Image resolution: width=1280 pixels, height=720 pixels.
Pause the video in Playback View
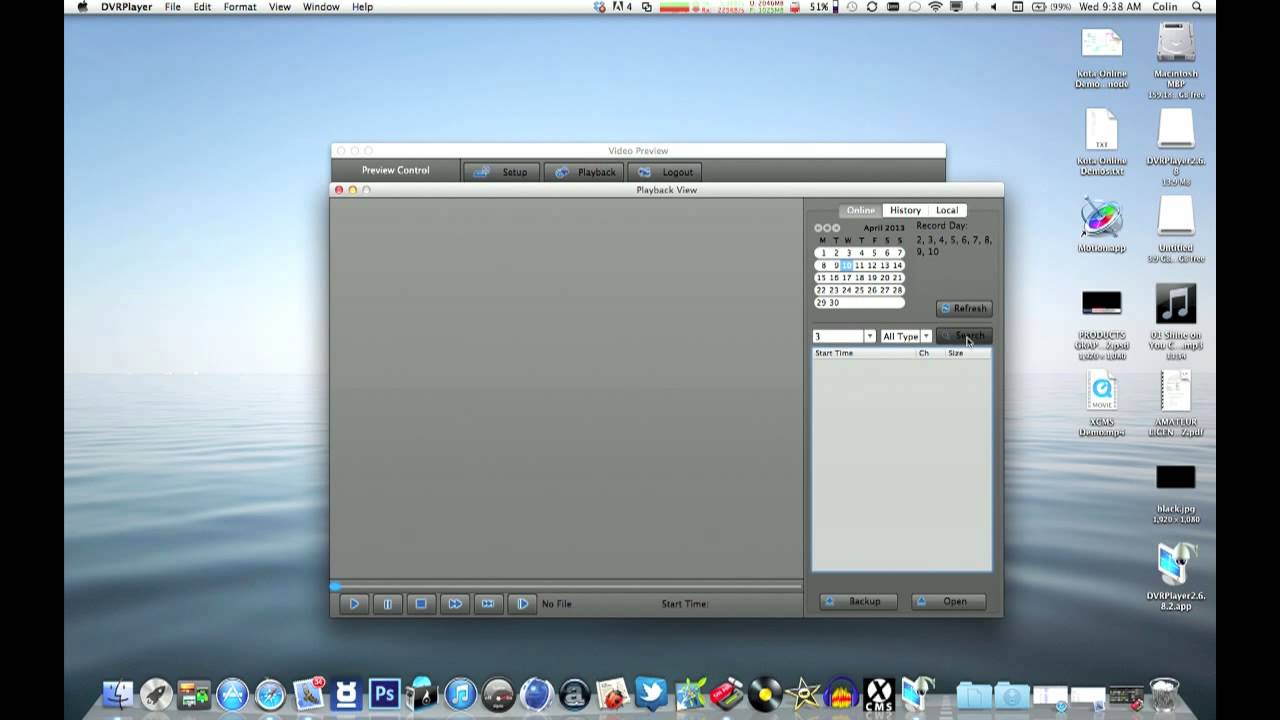point(387,604)
